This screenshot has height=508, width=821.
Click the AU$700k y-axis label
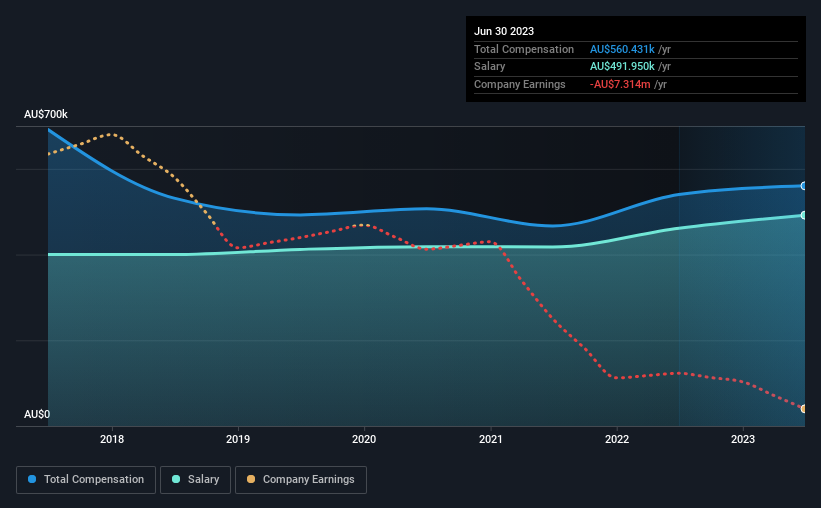46,114
